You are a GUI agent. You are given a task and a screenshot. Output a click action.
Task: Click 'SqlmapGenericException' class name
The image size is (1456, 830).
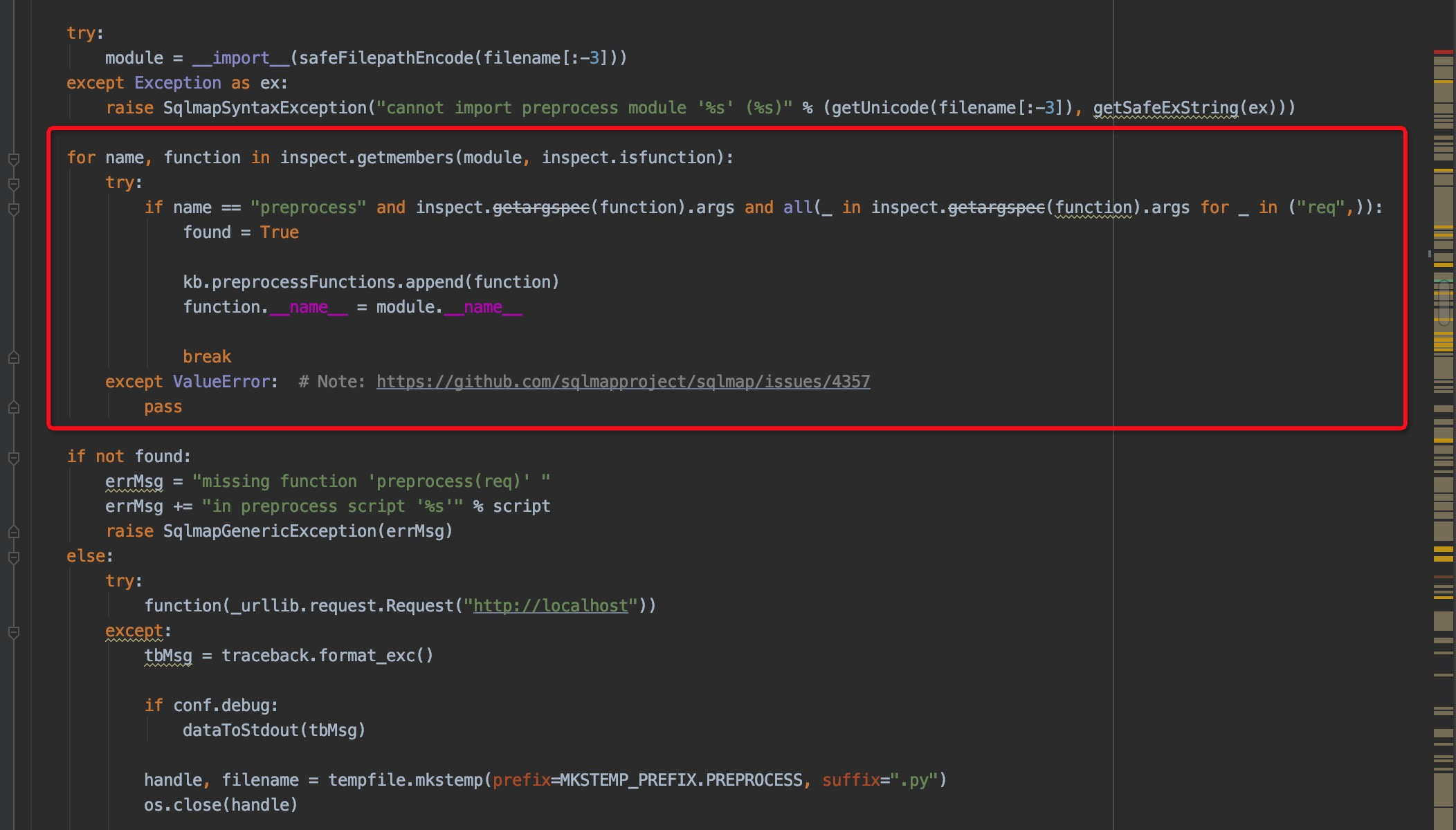point(270,531)
